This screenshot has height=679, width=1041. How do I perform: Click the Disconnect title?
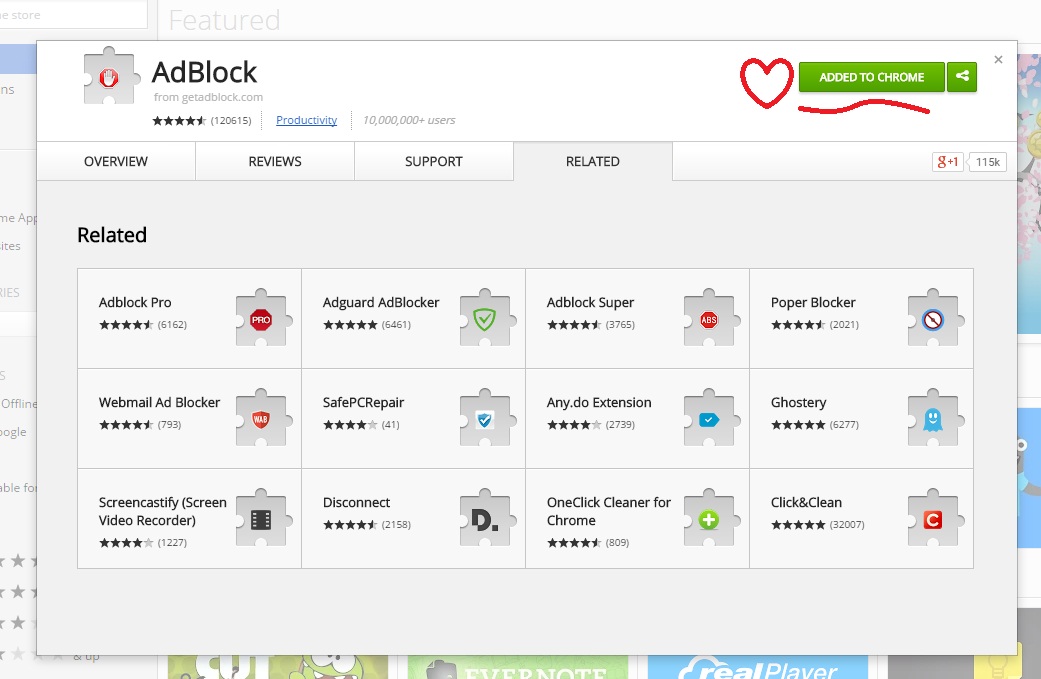tap(357, 502)
